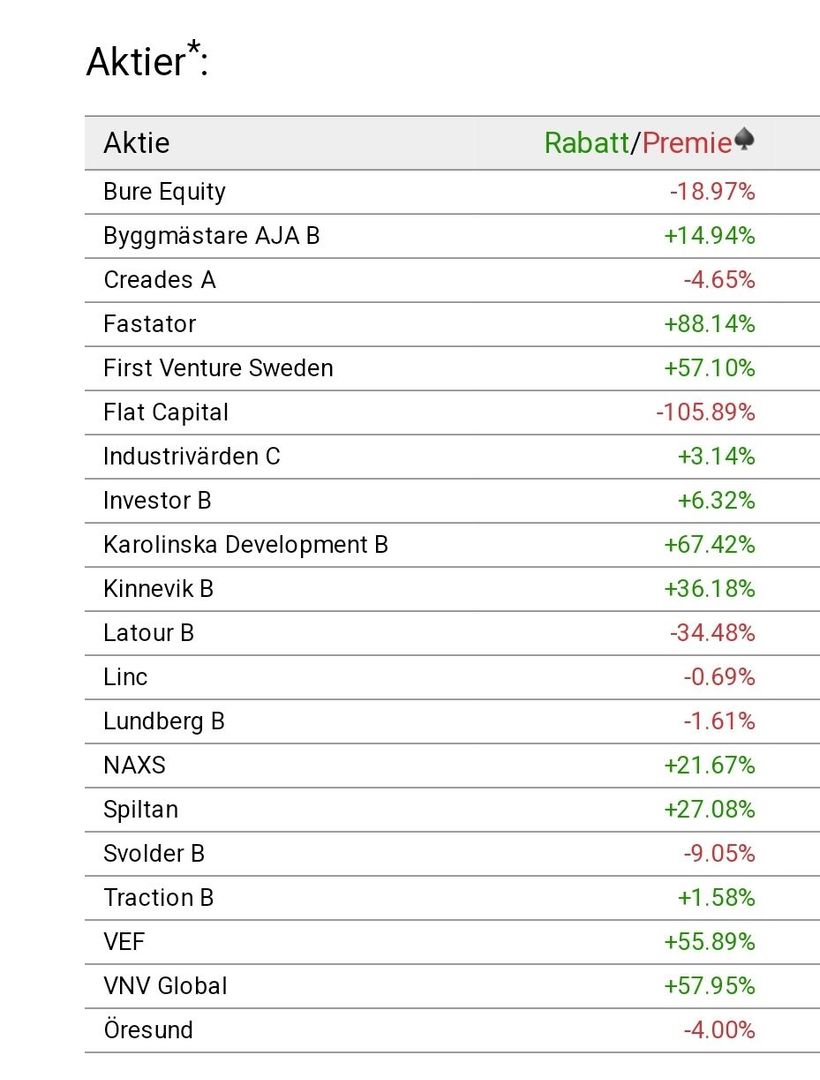Choose the Investor B row
This screenshot has width=820, height=1080.
[x=158, y=500]
